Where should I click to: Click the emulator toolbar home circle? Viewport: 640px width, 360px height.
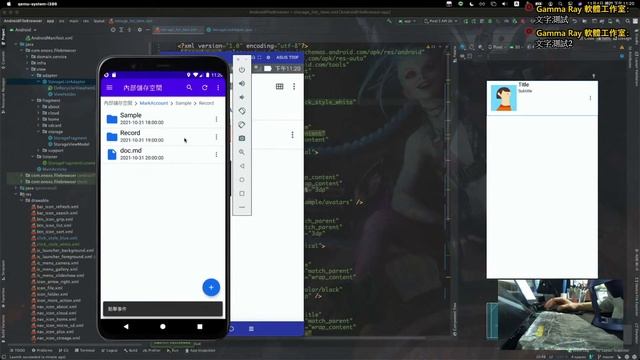pyautogui.click(x=242, y=180)
